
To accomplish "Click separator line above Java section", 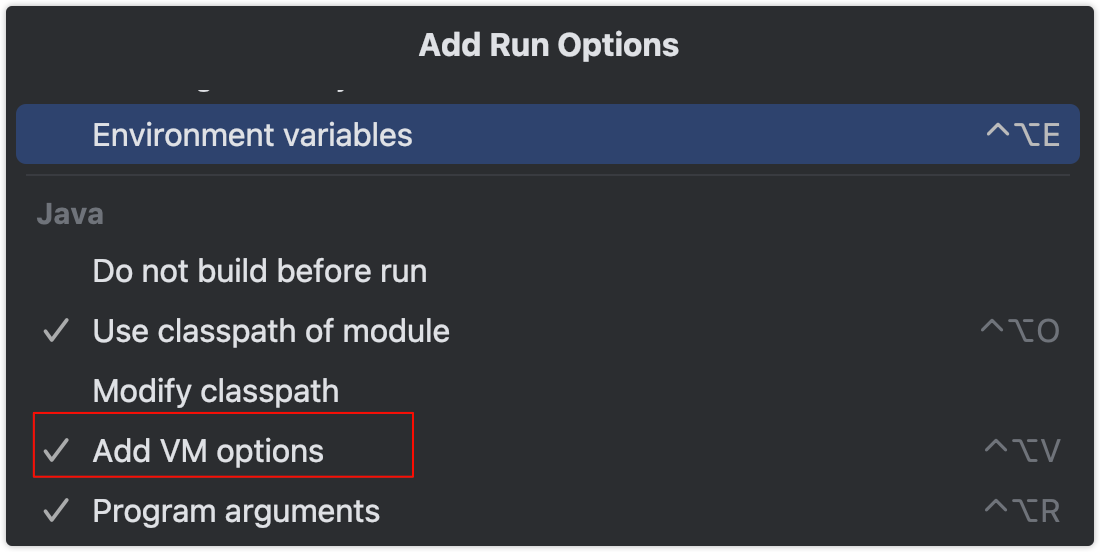I will (x=548, y=176).
